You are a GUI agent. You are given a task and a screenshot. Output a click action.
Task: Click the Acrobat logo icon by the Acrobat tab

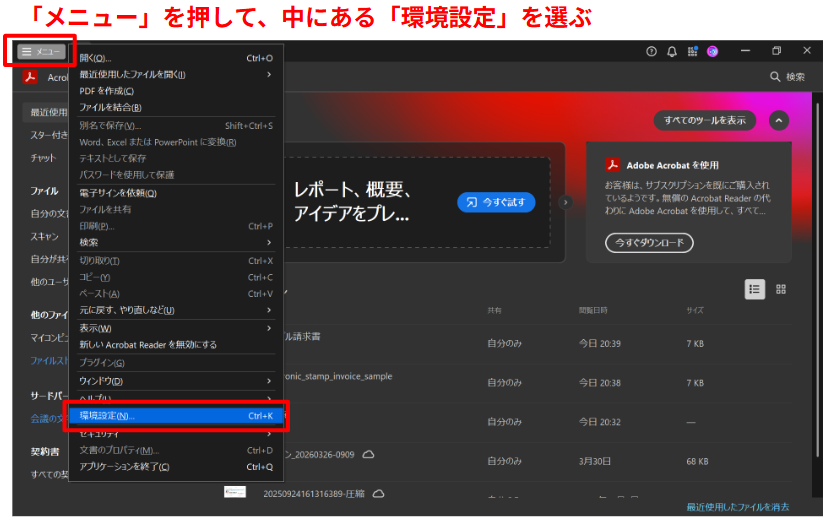(x=30, y=77)
